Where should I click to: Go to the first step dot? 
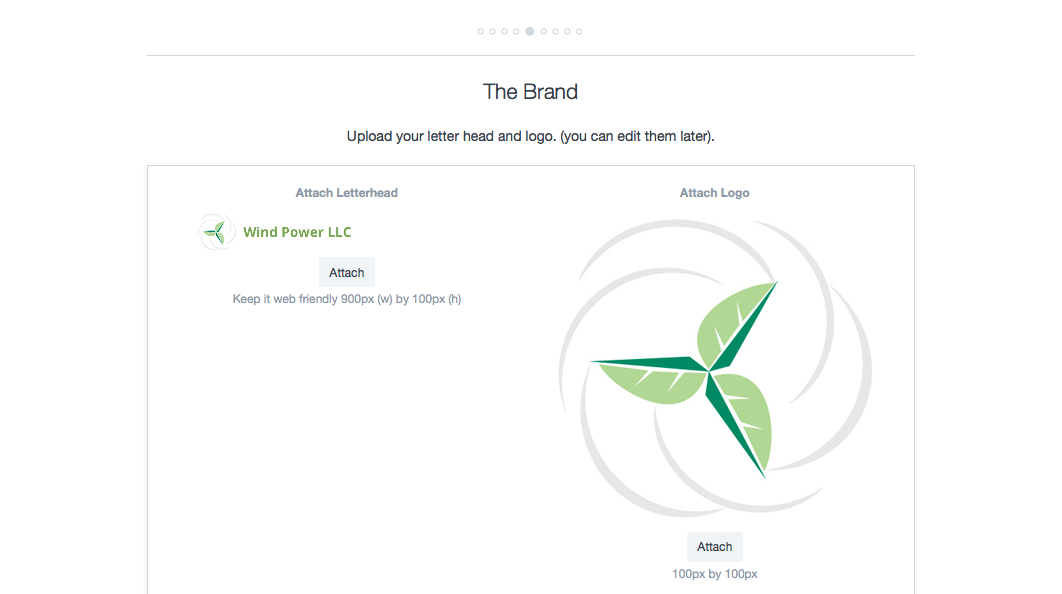[x=481, y=32]
